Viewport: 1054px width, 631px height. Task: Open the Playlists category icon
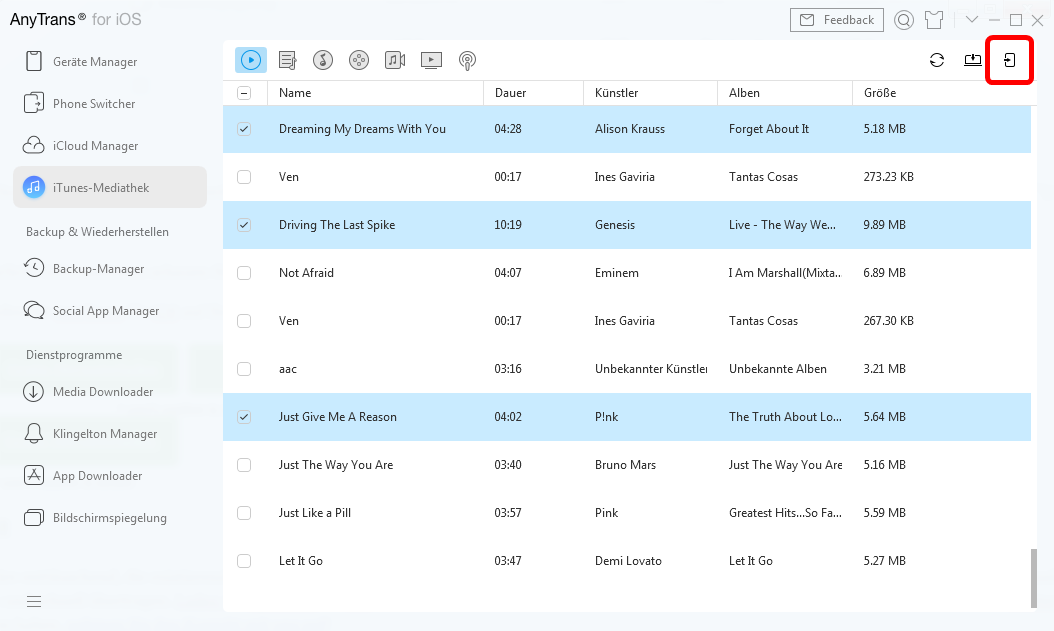pos(288,60)
